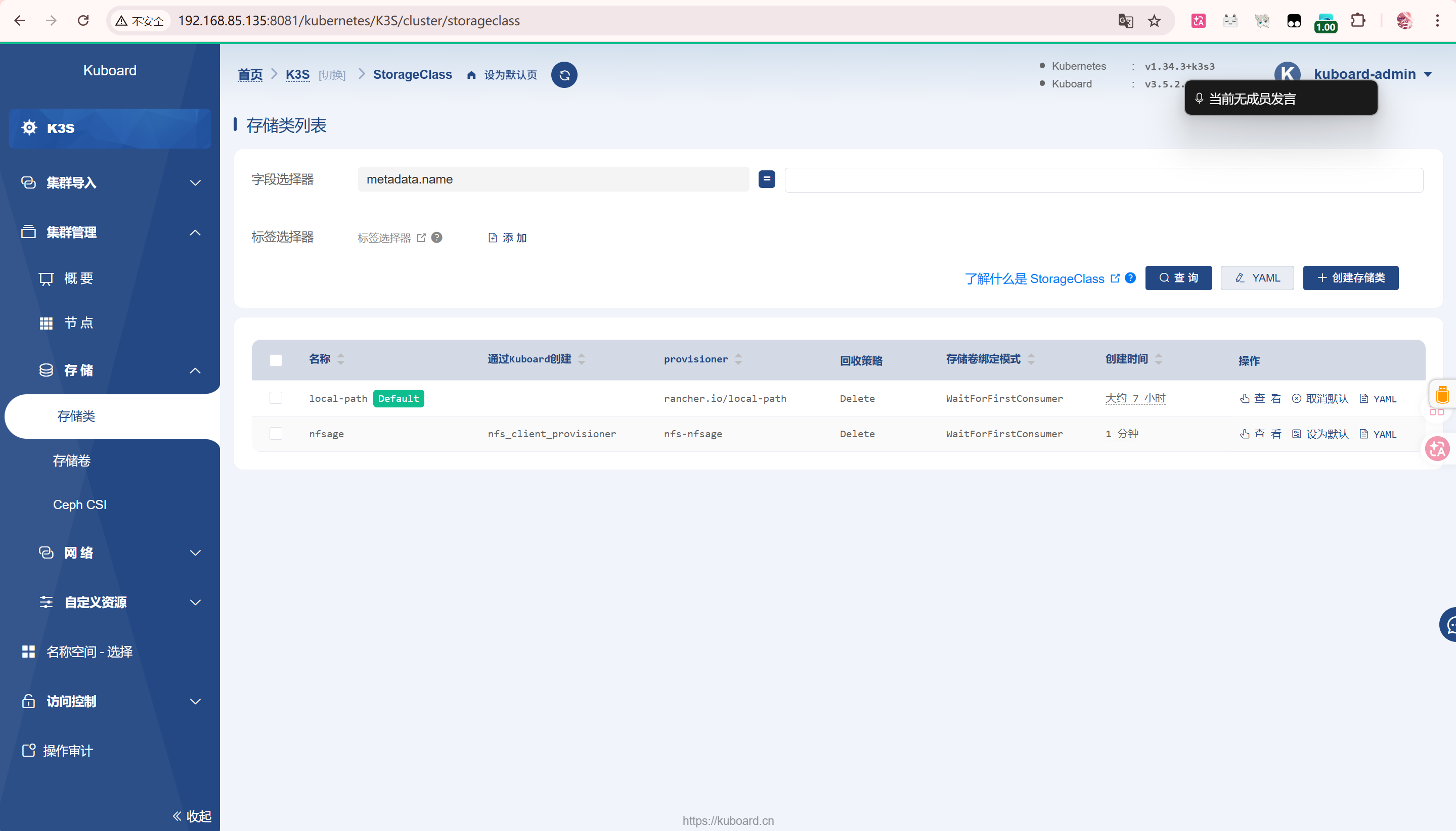
Task: Click the 创建存储类 button
Action: pos(1350,278)
